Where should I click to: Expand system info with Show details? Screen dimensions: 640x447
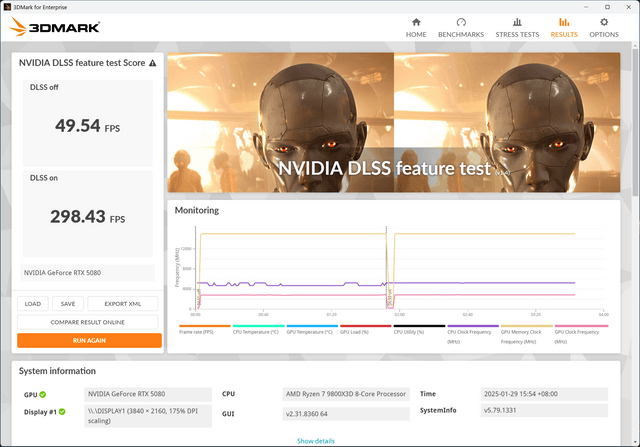tap(316, 441)
